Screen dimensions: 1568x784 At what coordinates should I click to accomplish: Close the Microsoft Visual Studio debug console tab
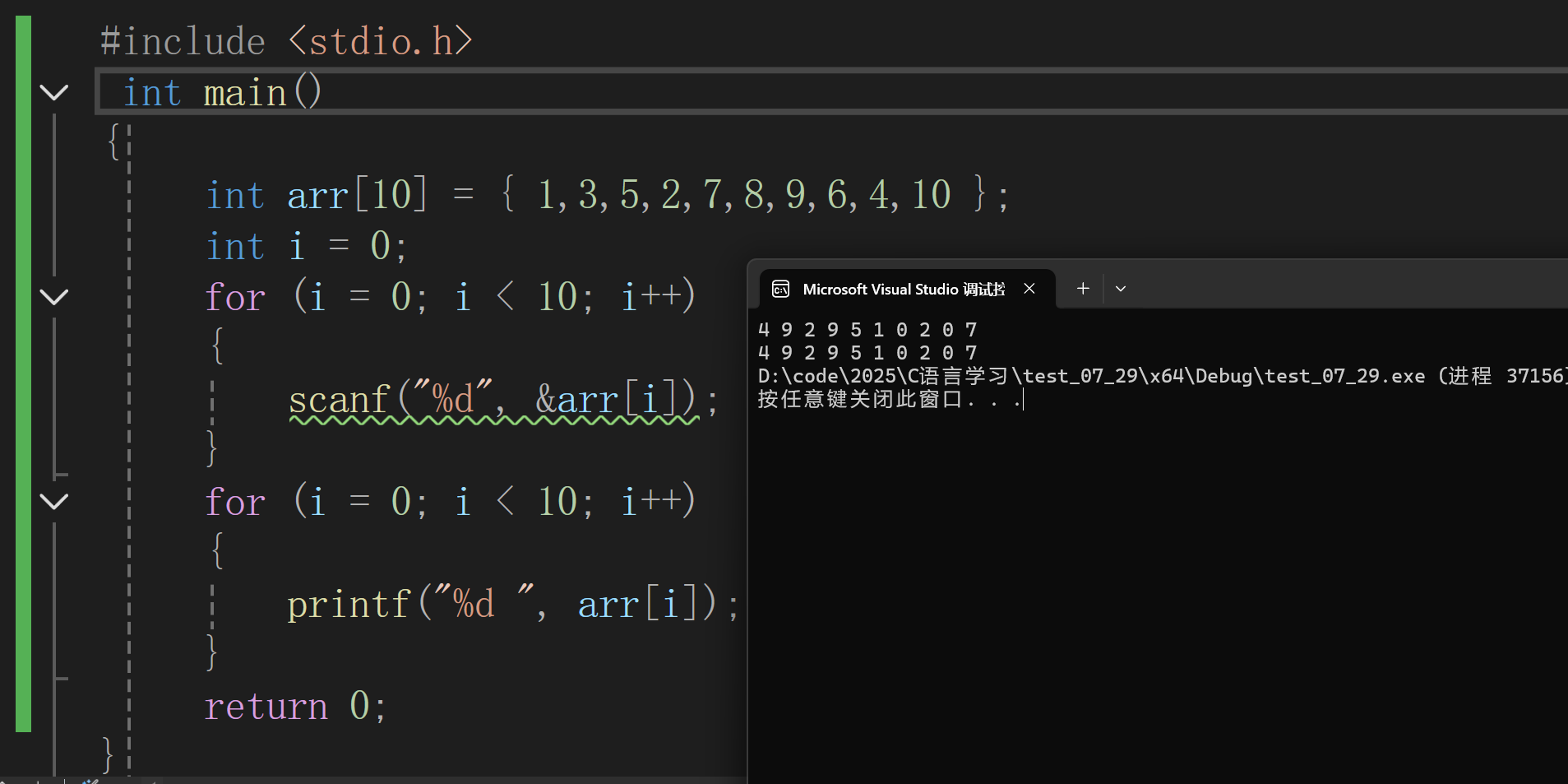click(x=1029, y=289)
